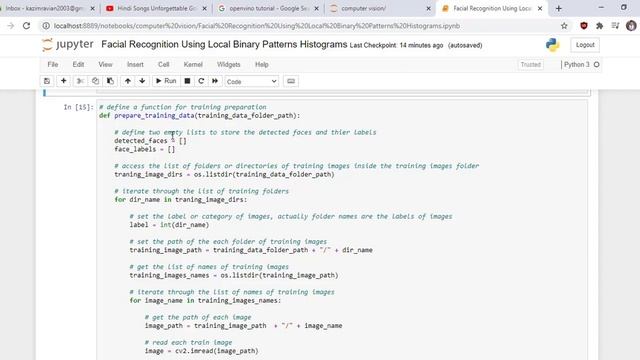
Task: Click the Python 3 kernel indicator
Action: (x=577, y=64)
